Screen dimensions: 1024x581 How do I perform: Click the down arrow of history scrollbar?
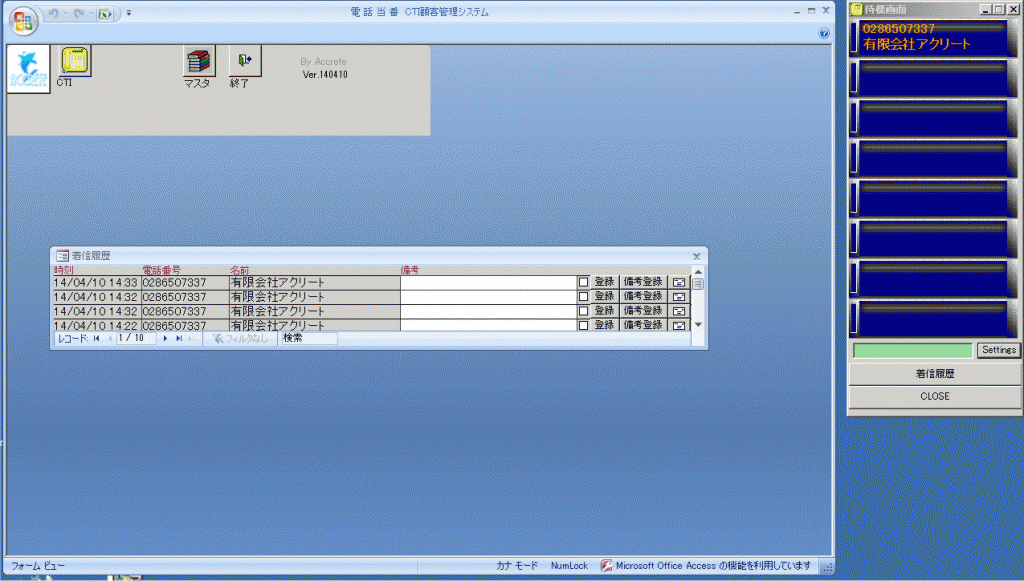click(698, 325)
